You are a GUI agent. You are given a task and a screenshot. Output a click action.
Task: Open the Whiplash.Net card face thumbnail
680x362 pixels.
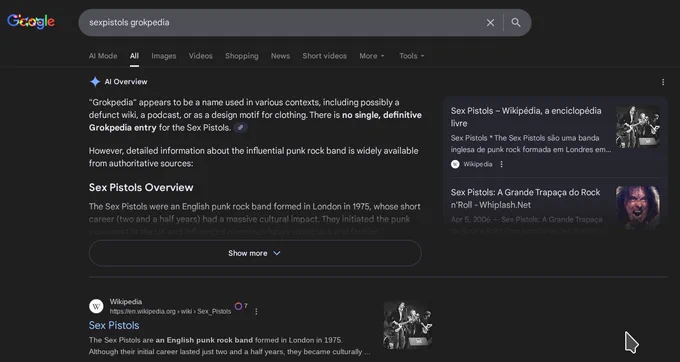click(x=638, y=208)
